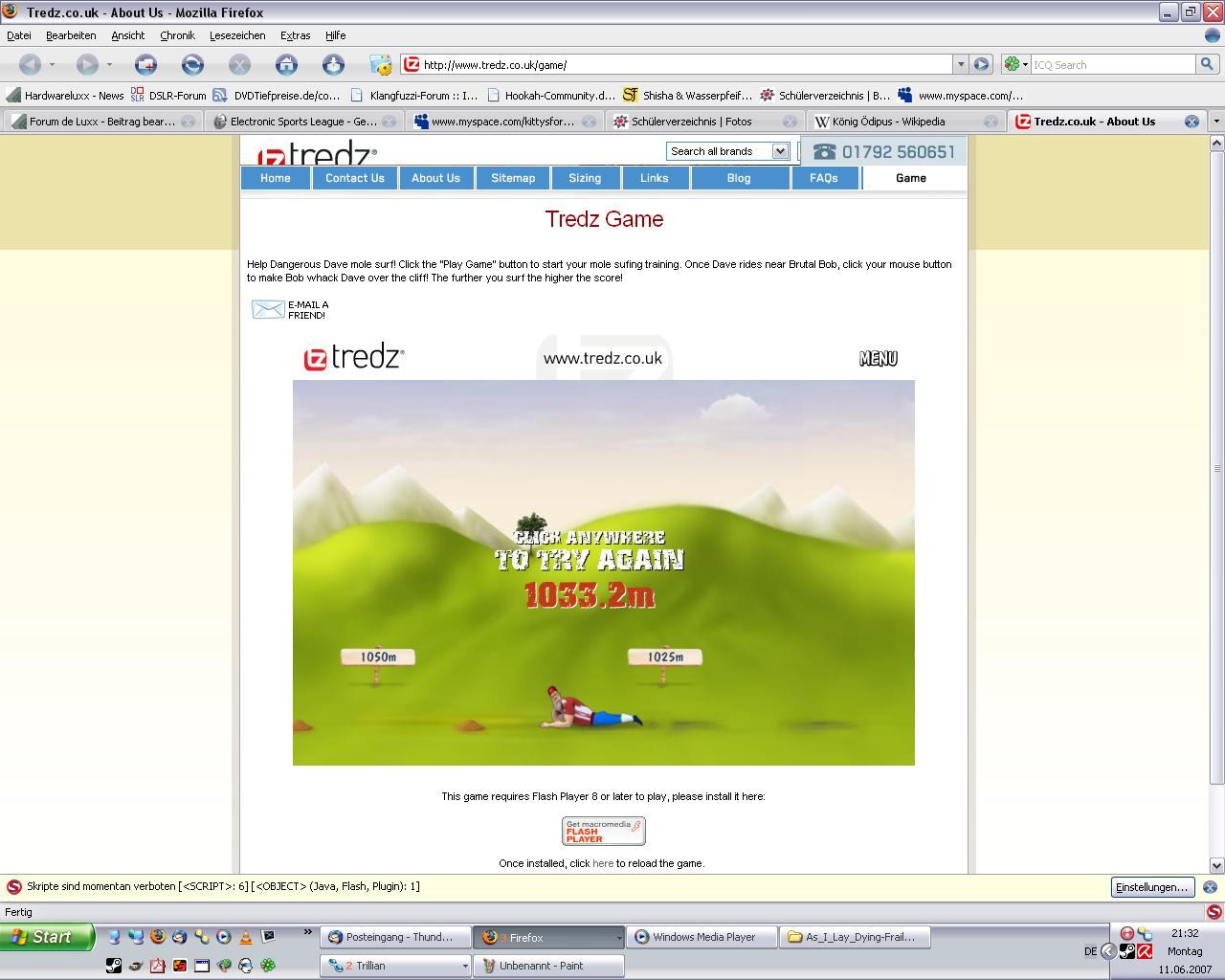Open the Bearbeiten menu
The image size is (1225, 980).
click(x=71, y=35)
